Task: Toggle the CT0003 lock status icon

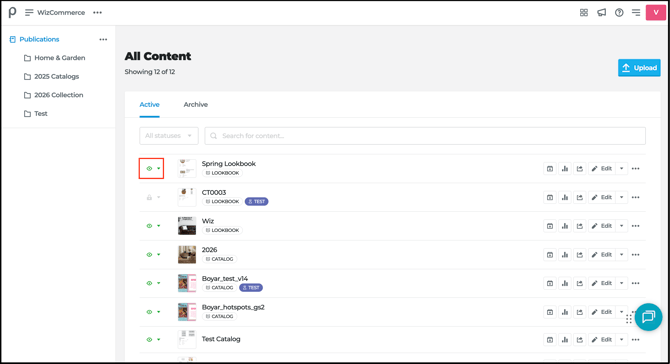Action: pyautogui.click(x=149, y=197)
